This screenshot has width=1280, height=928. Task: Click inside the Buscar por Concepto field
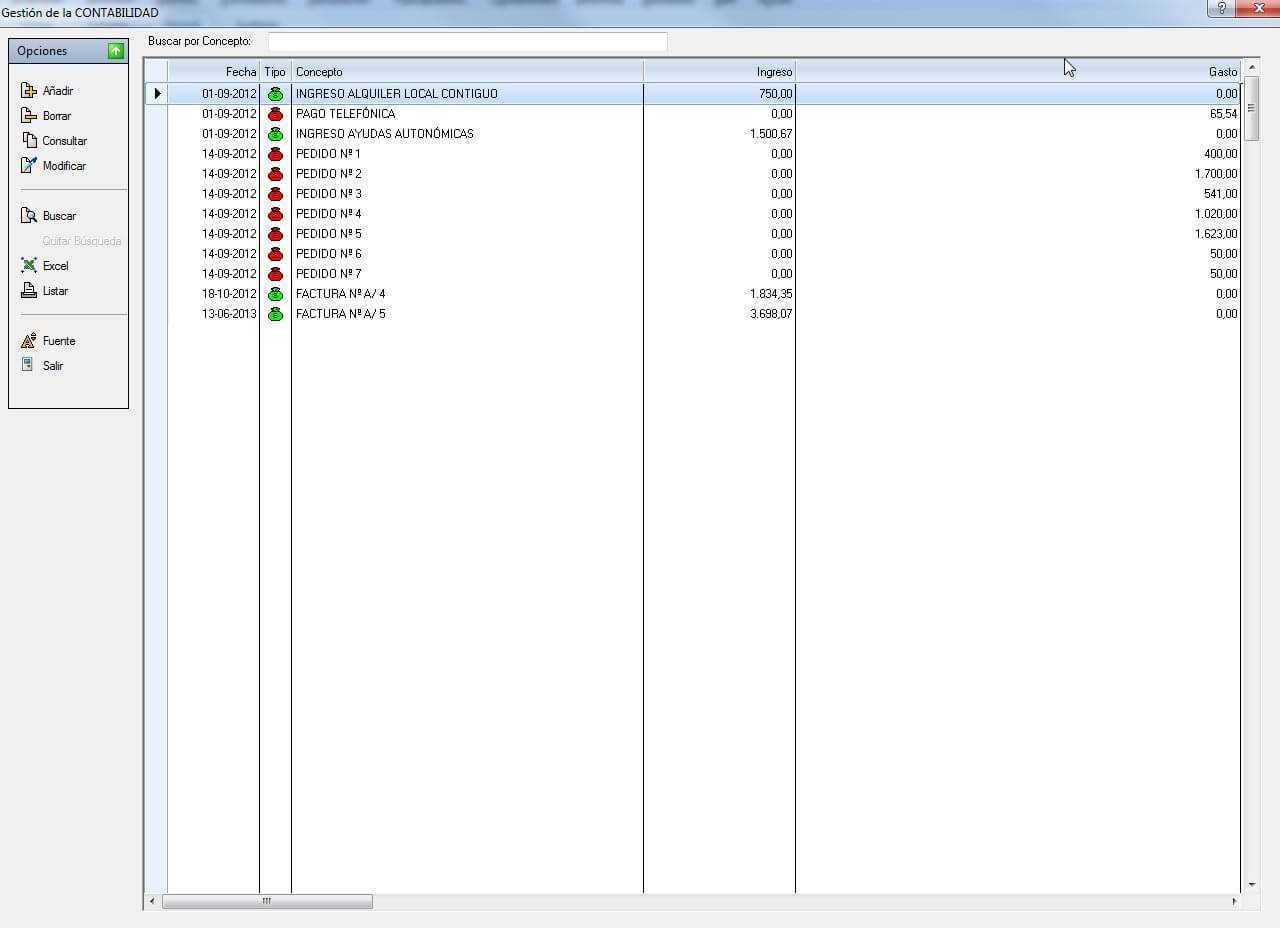pos(467,41)
